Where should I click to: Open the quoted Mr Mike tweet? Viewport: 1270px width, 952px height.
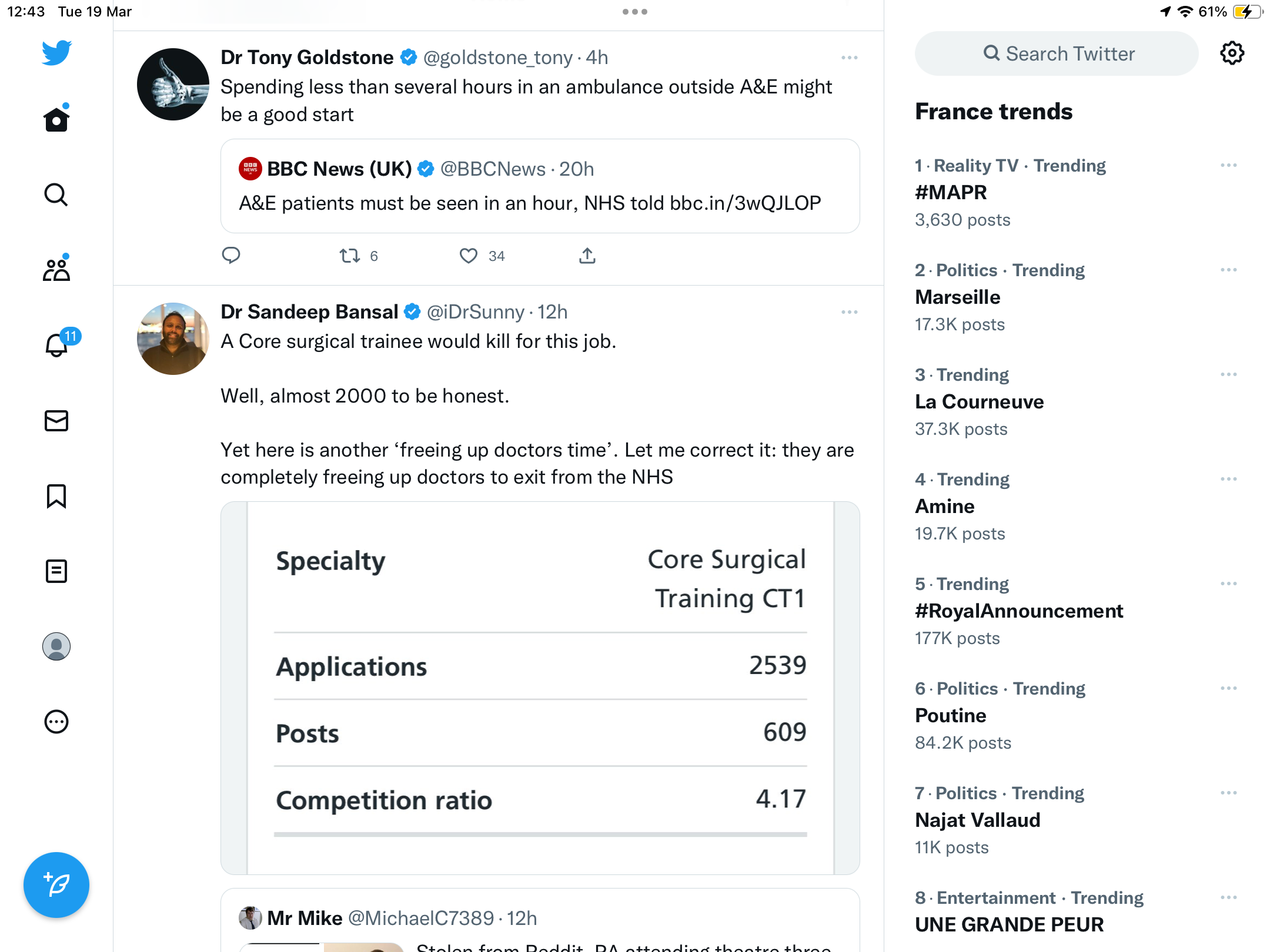coord(540,920)
